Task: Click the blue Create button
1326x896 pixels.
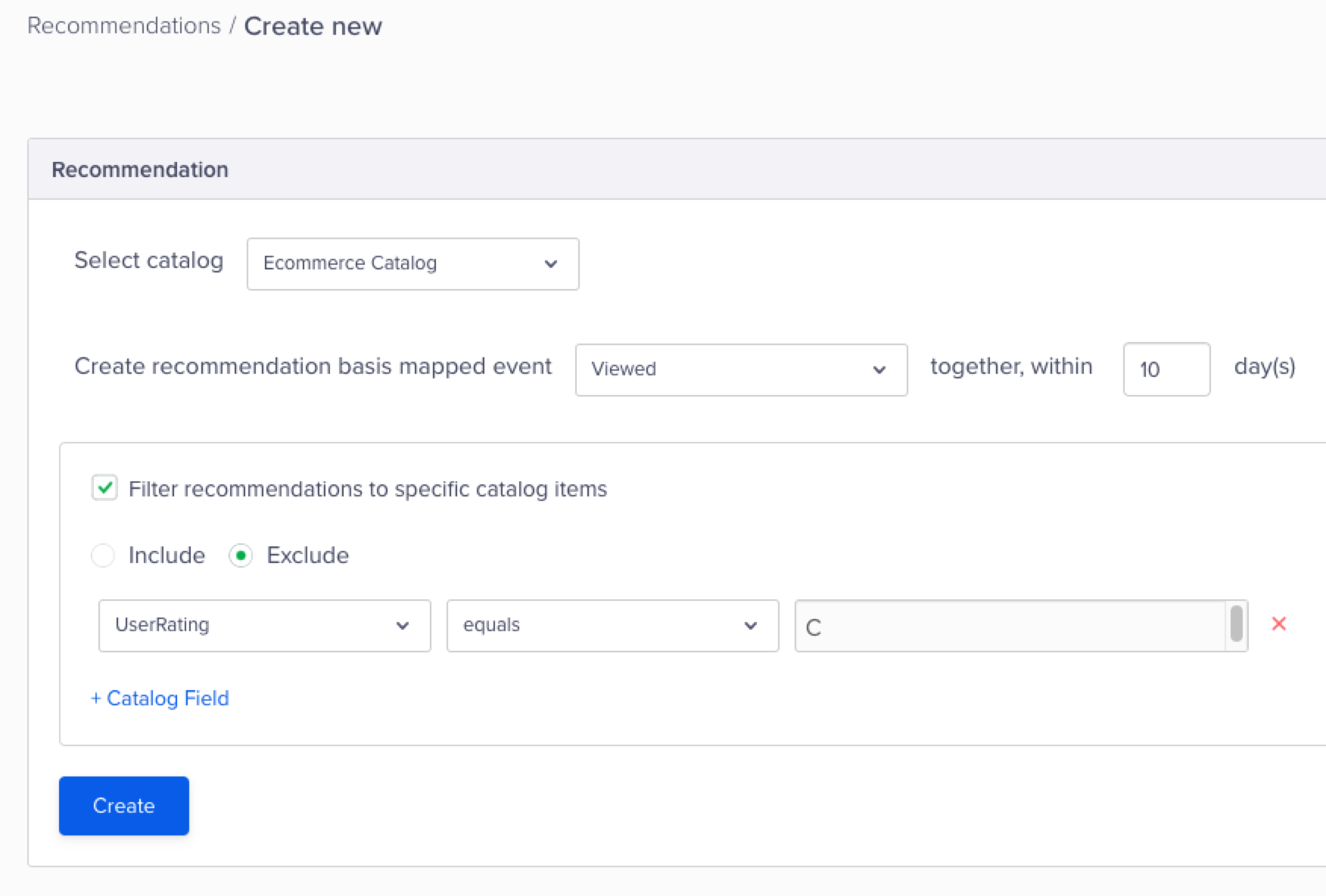Action: (124, 805)
